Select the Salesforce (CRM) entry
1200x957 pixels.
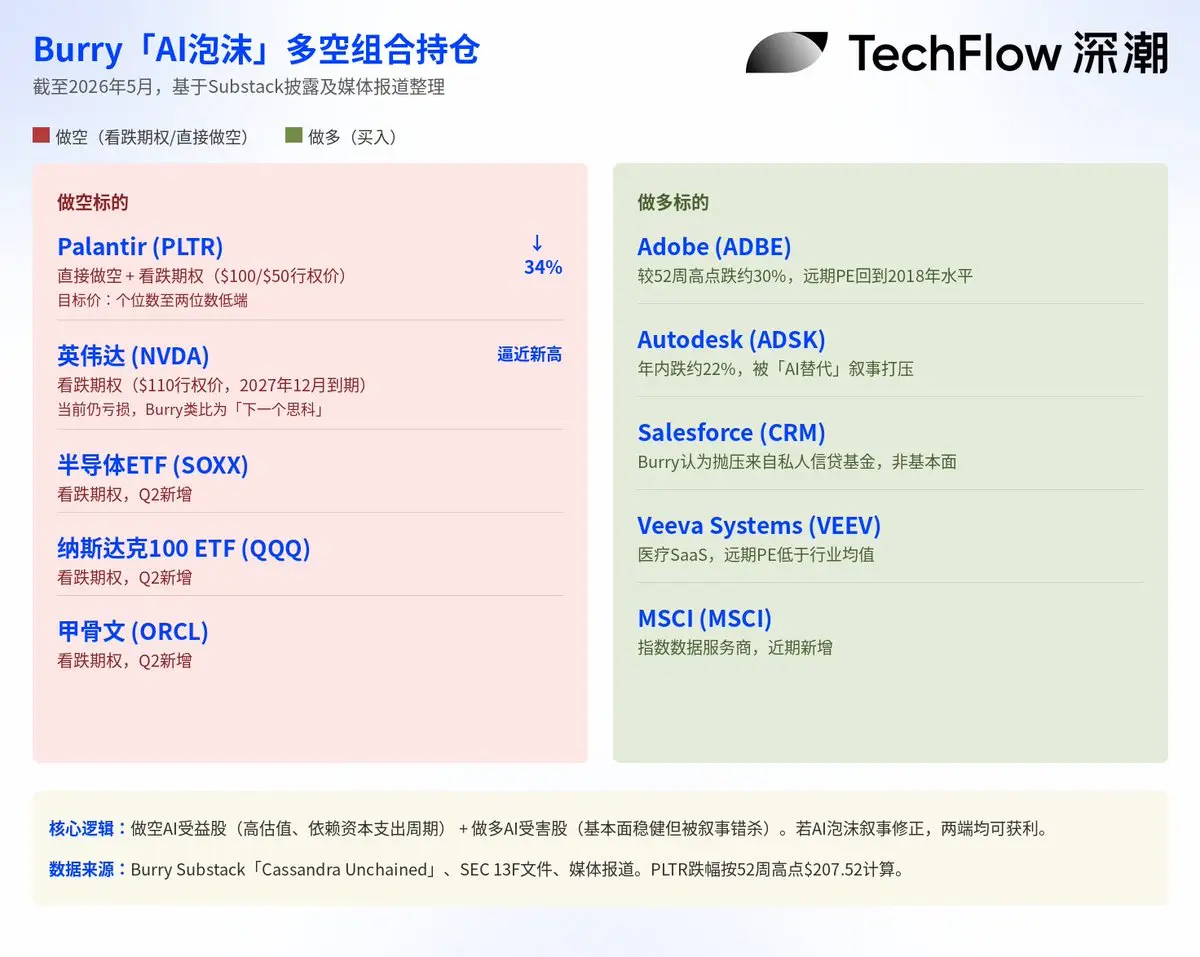[732, 432]
